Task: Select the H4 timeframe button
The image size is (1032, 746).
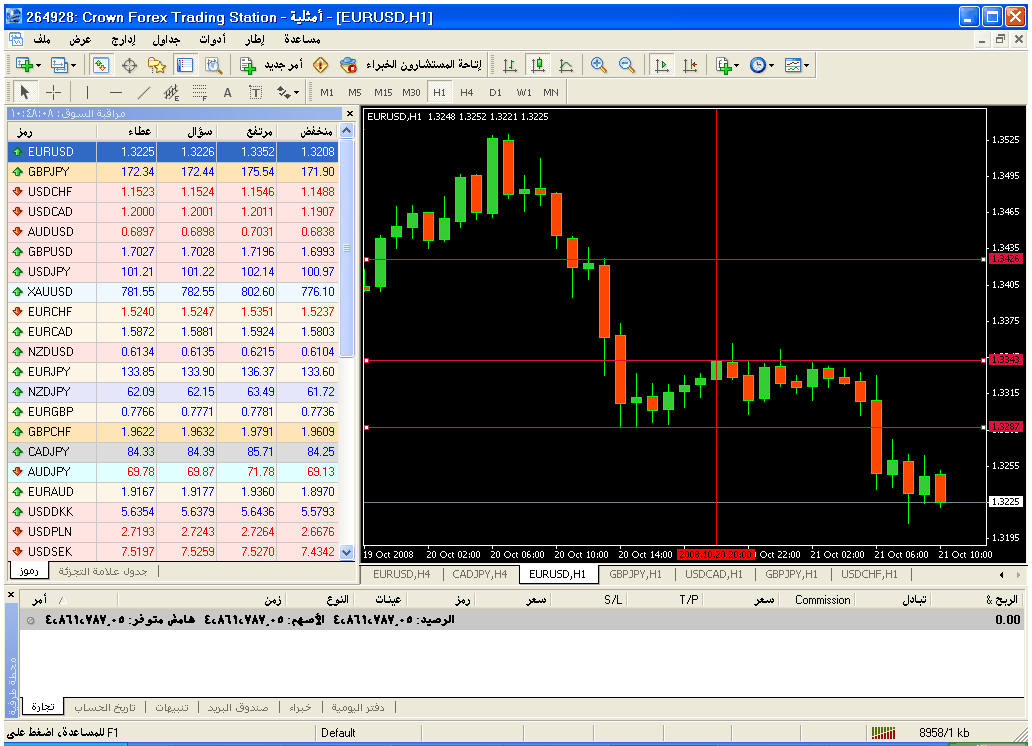Action: coord(467,92)
